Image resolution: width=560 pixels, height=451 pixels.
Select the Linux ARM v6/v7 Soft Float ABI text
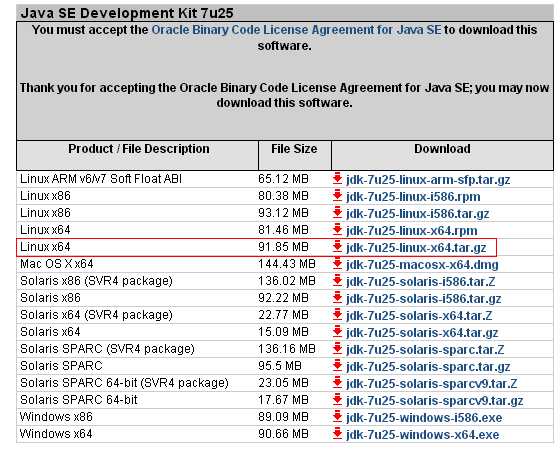[x=101, y=179]
